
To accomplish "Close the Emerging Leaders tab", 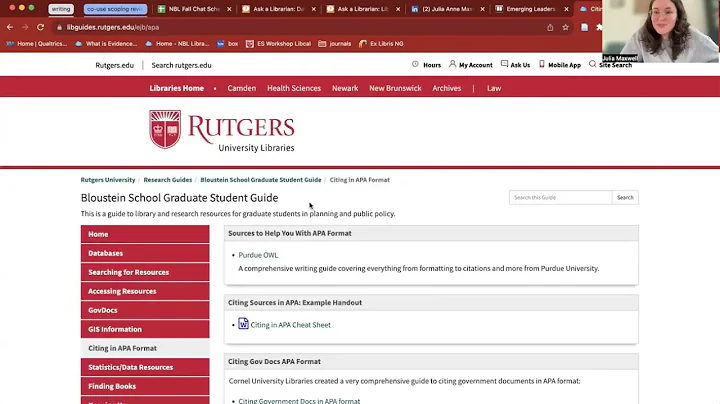I will pyautogui.click(x=566, y=9).
